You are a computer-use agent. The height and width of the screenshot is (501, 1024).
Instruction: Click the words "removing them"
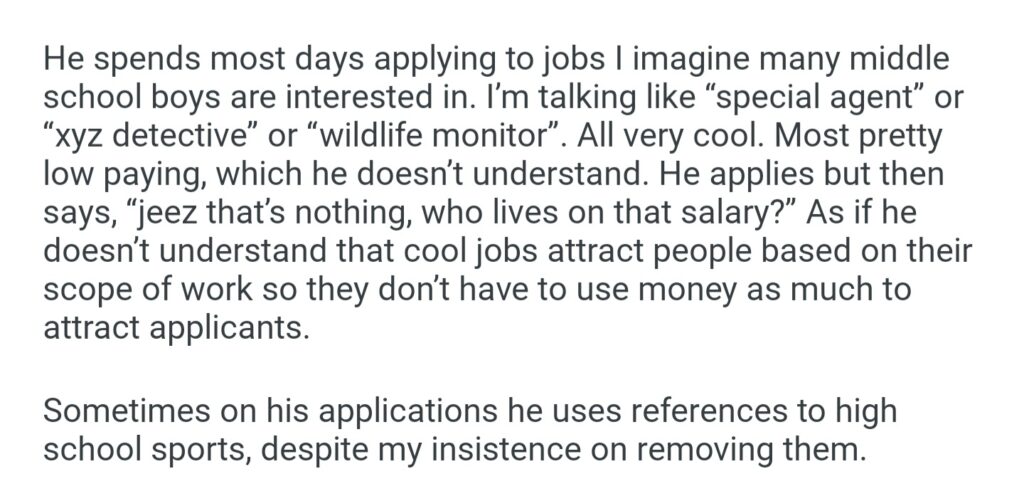[x=776, y=448]
